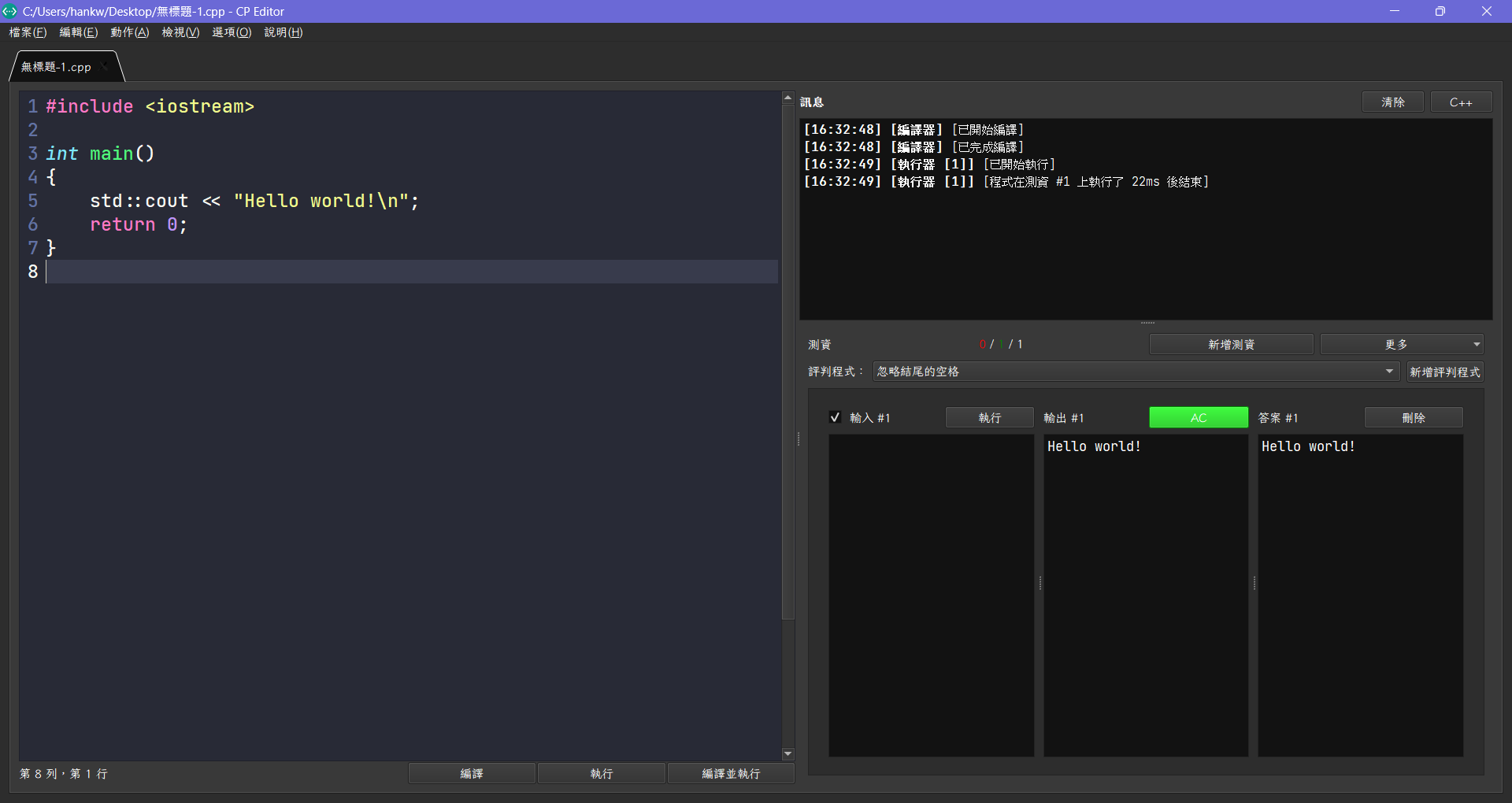
Task: Click the 刪除 button for test case #1
Action: click(x=1414, y=417)
